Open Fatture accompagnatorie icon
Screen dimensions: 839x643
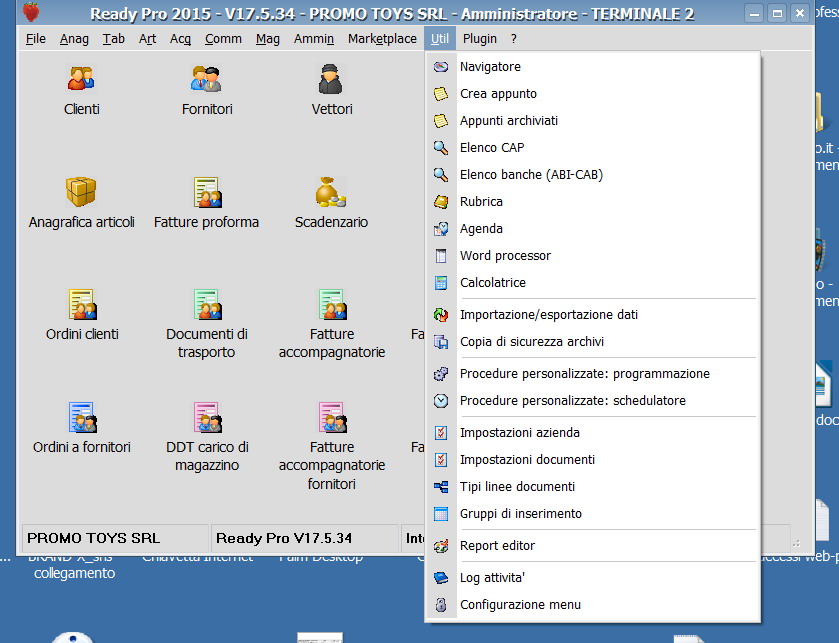[x=332, y=304]
